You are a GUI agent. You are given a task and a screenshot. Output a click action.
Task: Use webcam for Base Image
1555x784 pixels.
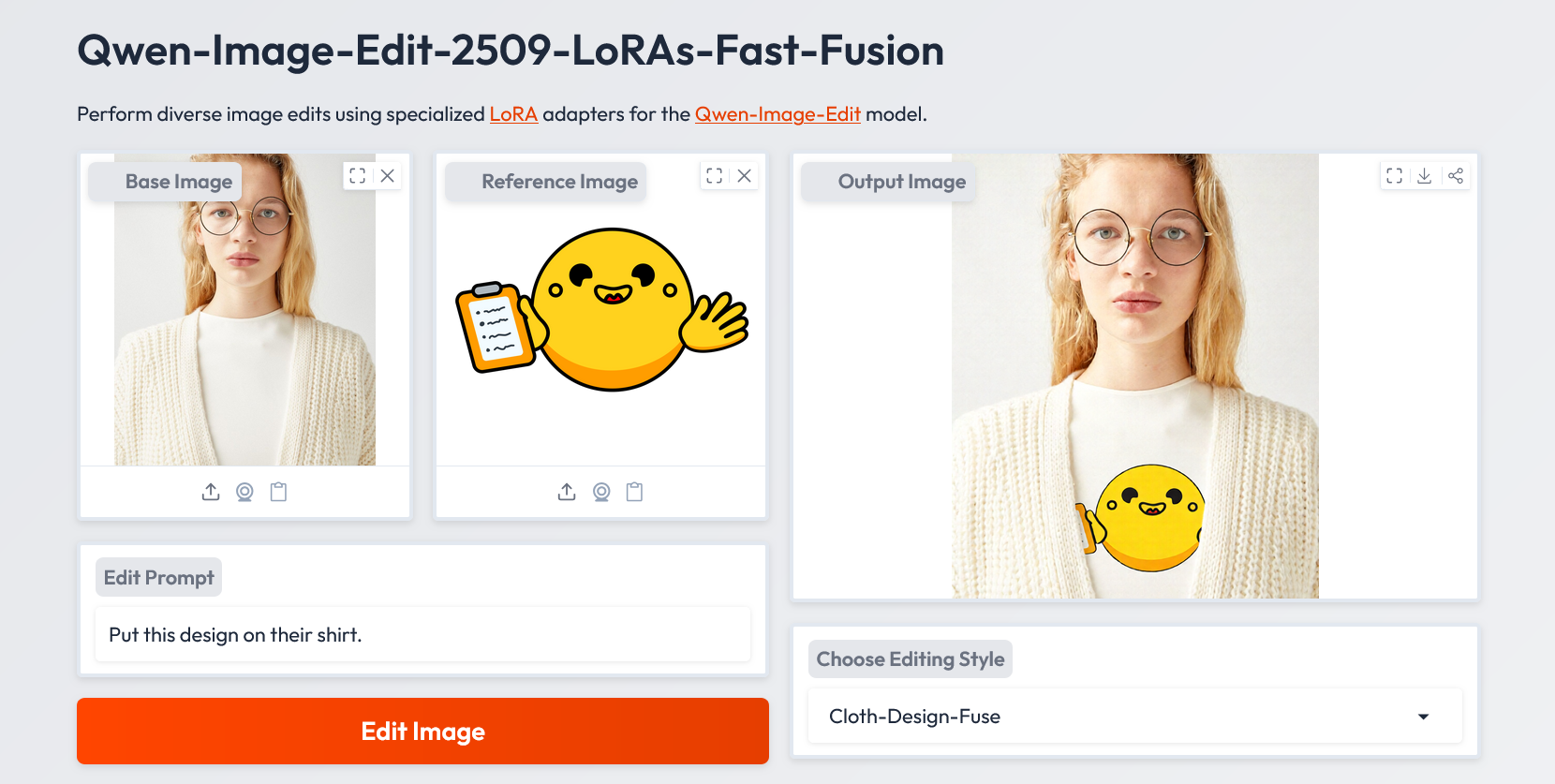[244, 492]
